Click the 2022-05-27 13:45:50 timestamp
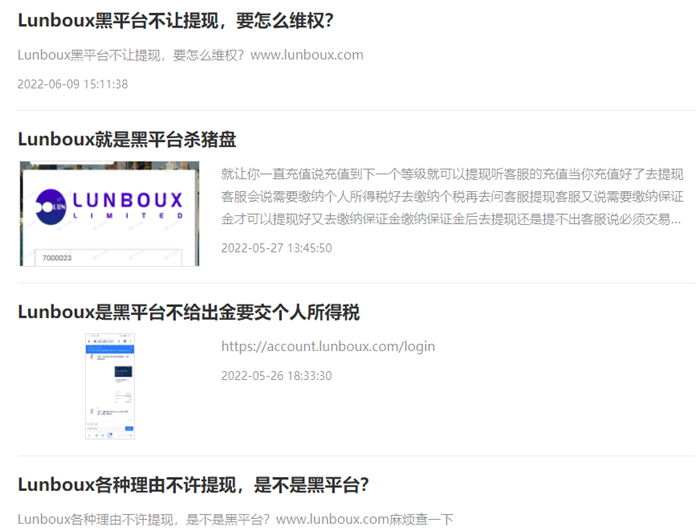The height and width of the screenshot is (531, 700). coord(276,248)
